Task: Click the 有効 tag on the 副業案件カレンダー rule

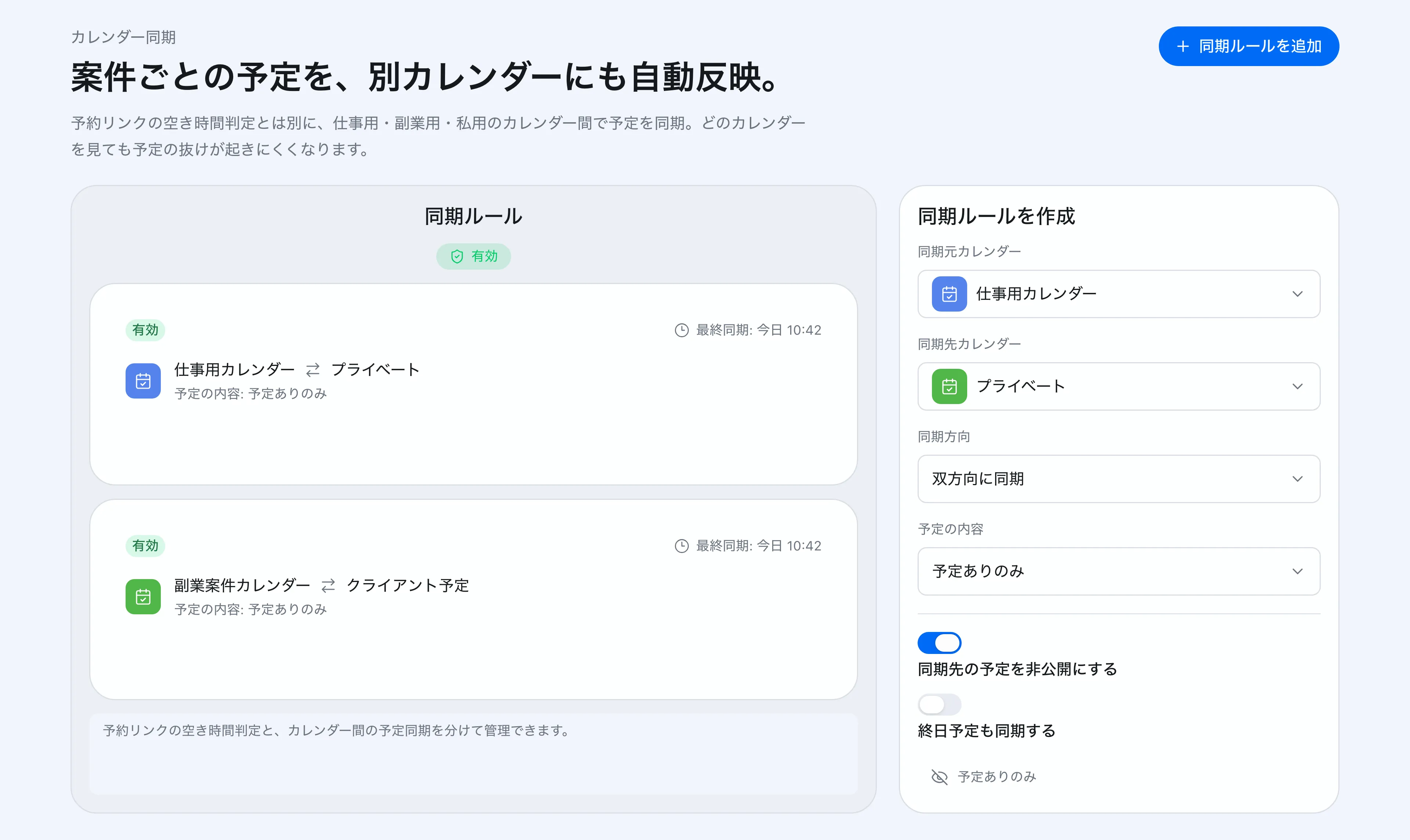Action: pyautogui.click(x=145, y=546)
